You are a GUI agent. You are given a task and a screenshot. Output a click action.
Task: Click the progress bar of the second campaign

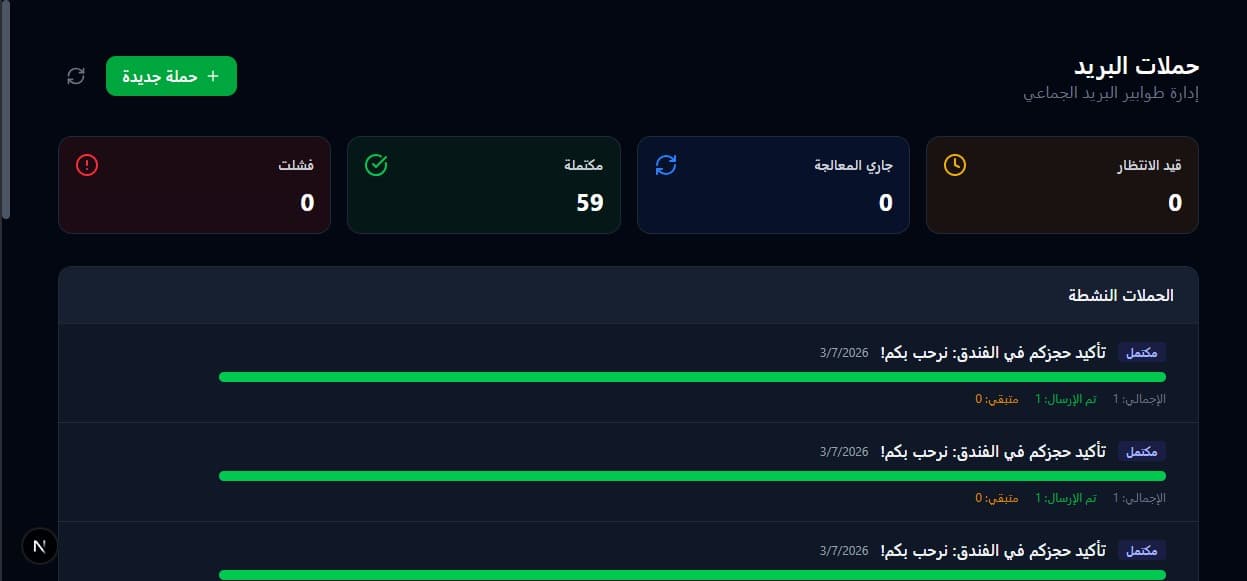tap(692, 476)
